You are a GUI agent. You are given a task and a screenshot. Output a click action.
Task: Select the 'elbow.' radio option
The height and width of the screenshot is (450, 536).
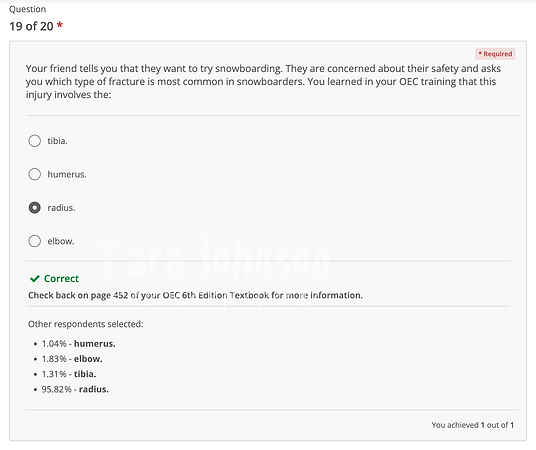pos(35,241)
